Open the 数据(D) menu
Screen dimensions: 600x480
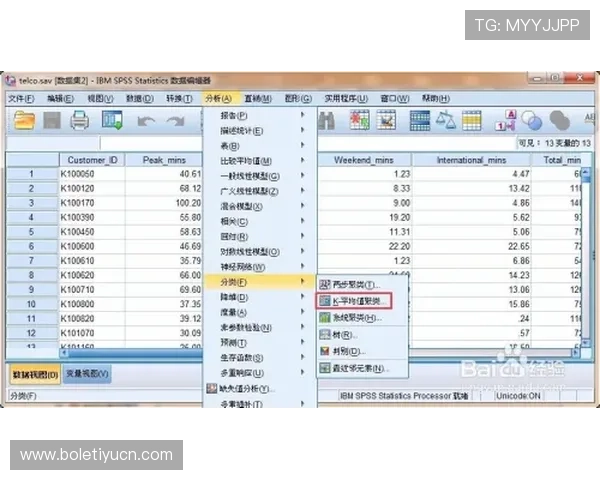140,99
